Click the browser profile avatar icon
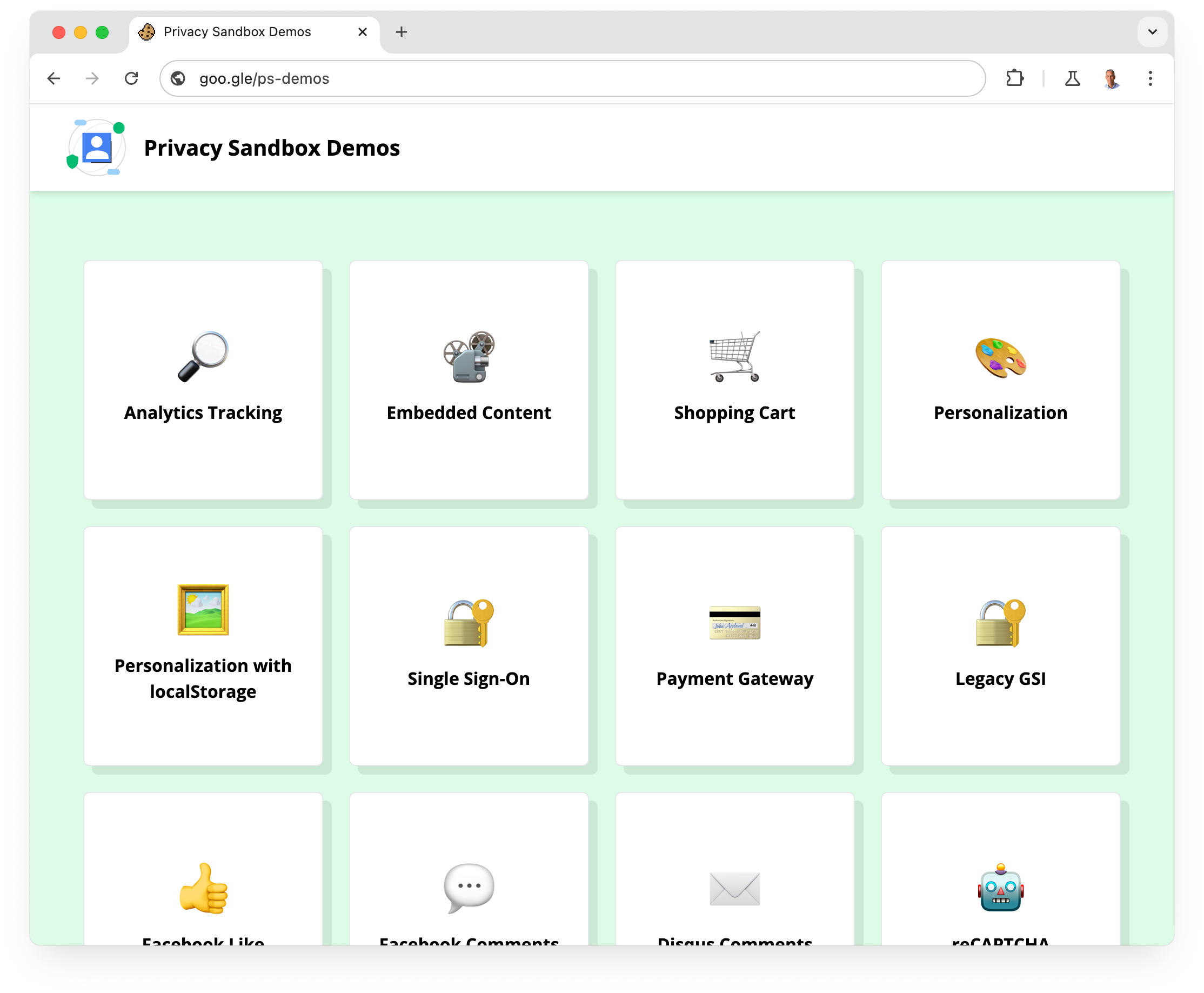 [1112, 79]
